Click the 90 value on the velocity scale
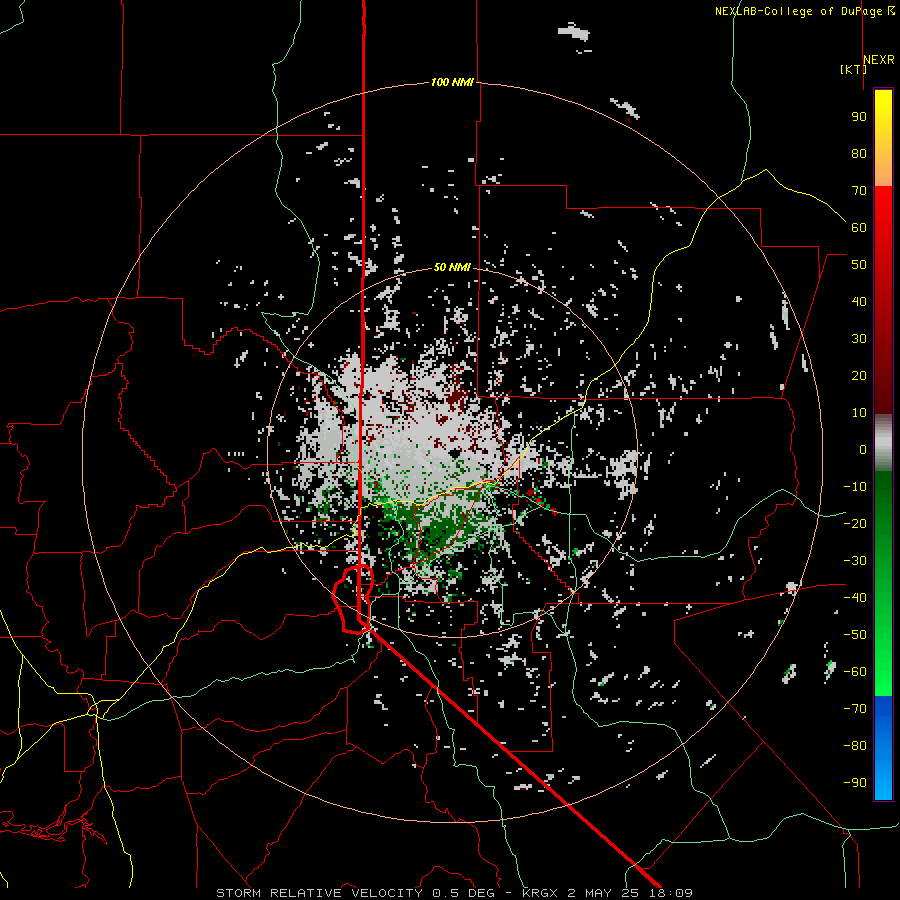The width and height of the screenshot is (900, 900). point(859,117)
